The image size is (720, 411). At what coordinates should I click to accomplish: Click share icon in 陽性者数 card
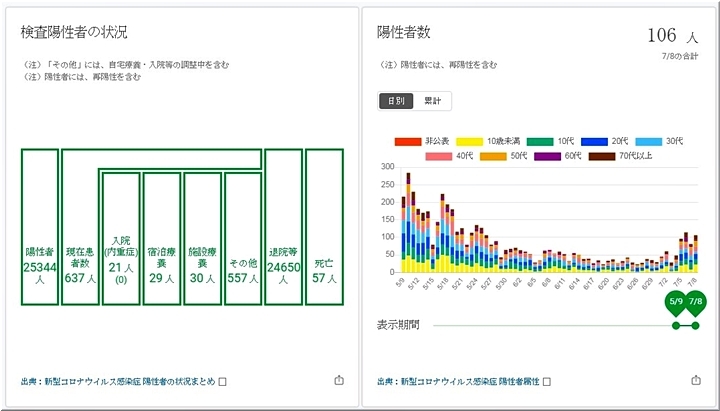tap(696, 381)
